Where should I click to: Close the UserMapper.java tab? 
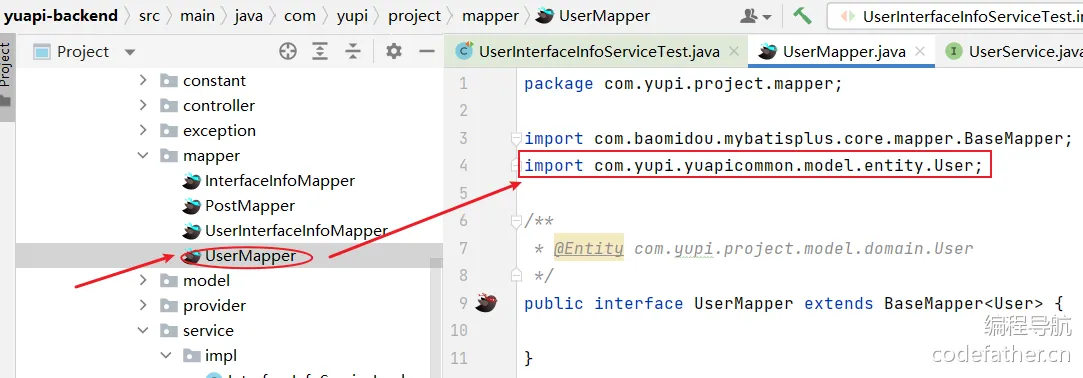click(x=919, y=51)
